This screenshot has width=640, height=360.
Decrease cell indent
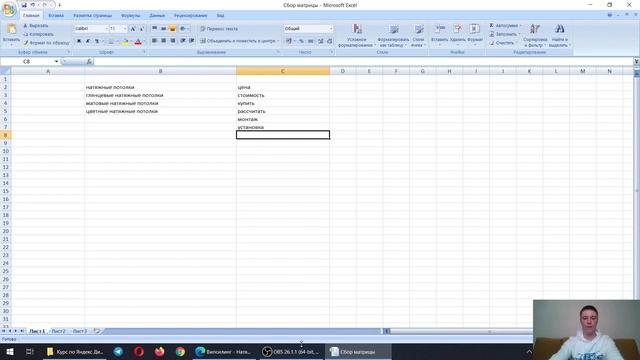[x=182, y=41]
